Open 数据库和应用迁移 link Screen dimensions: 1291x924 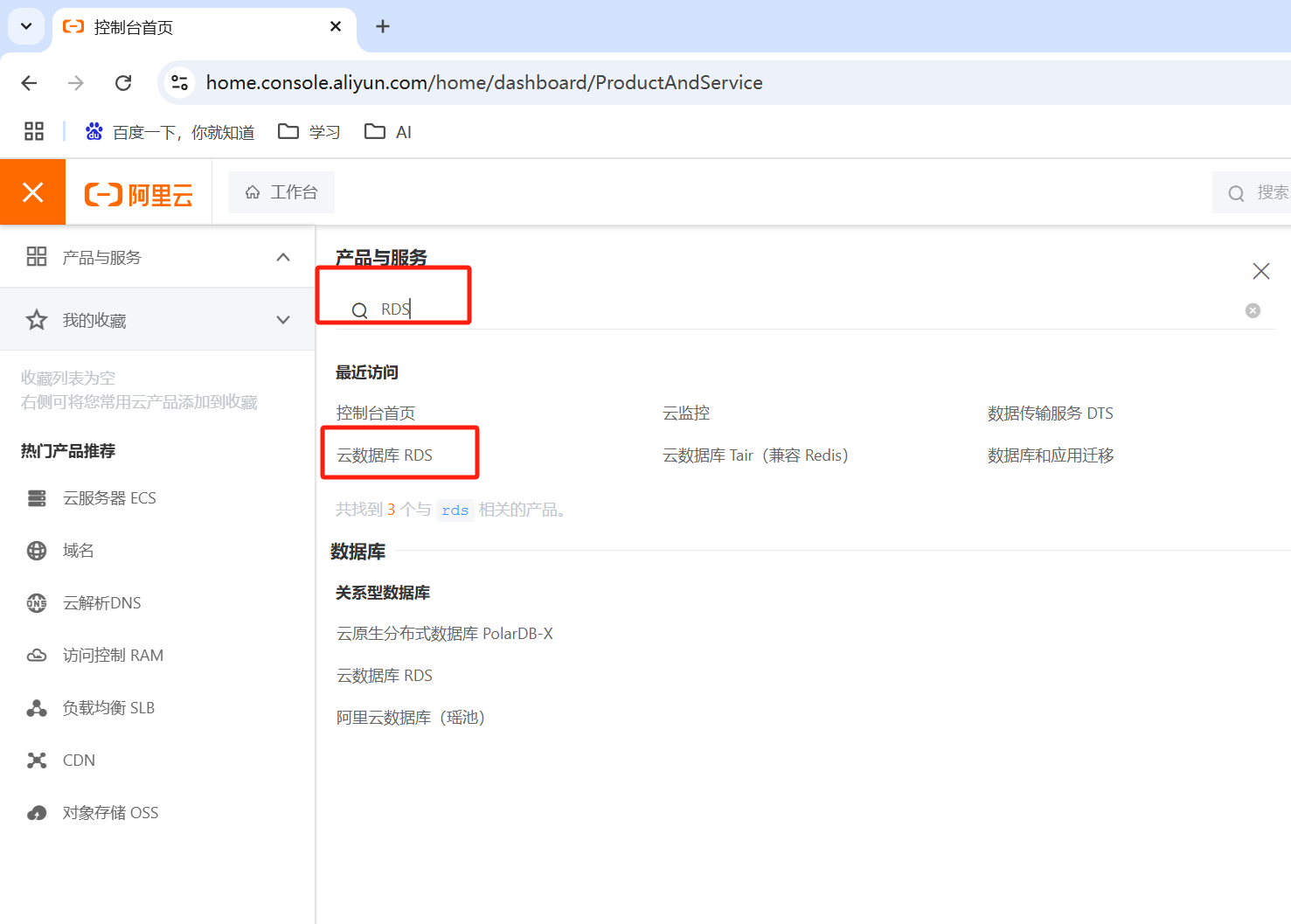(1051, 455)
